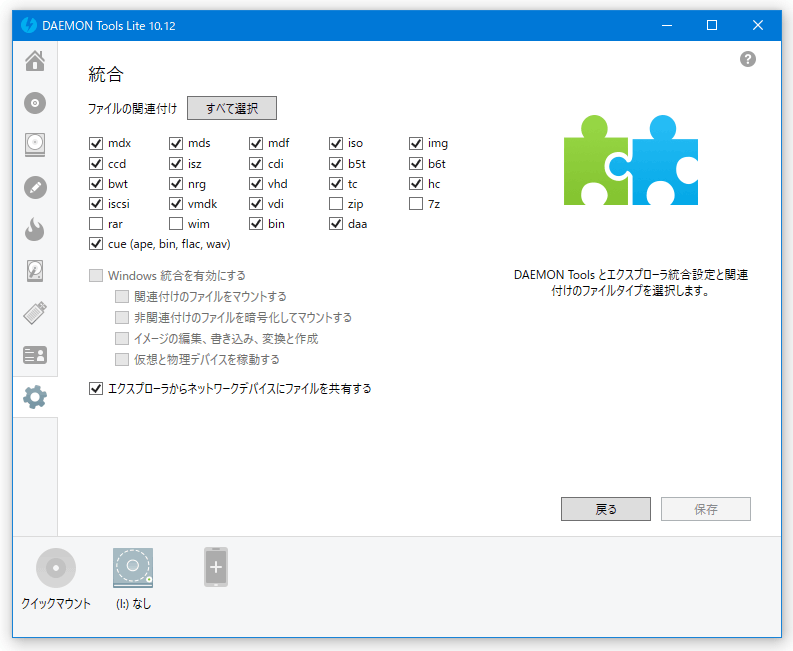The height and width of the screenshot is (651, 793).
Task: Toggle the isz checkbox
Action: click(x=175, y=164)
